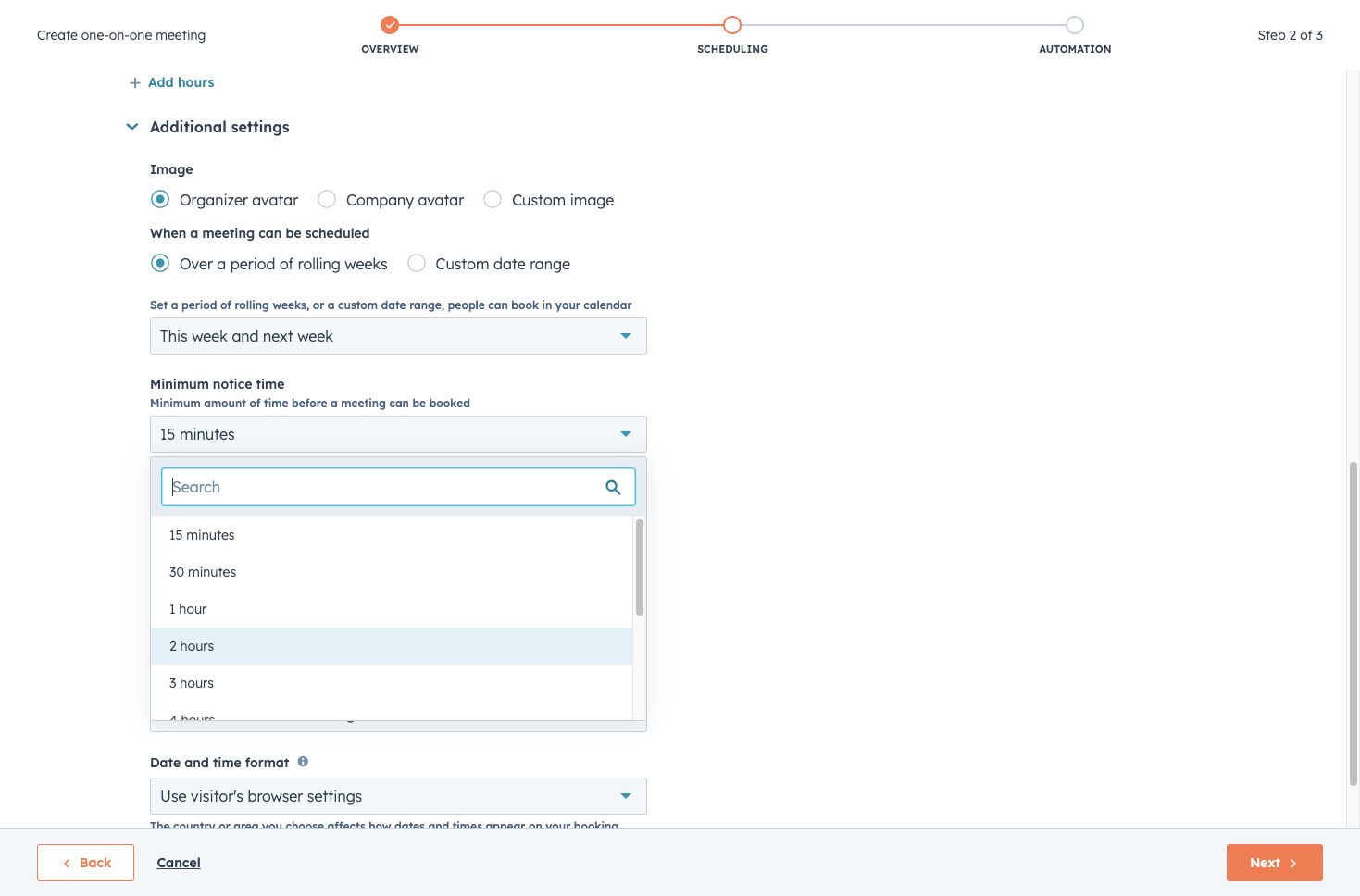The width and height of the screenshot is (1360, 896).
Task: Focus the Search field in dropdown
Action: (x=398, y=487)
